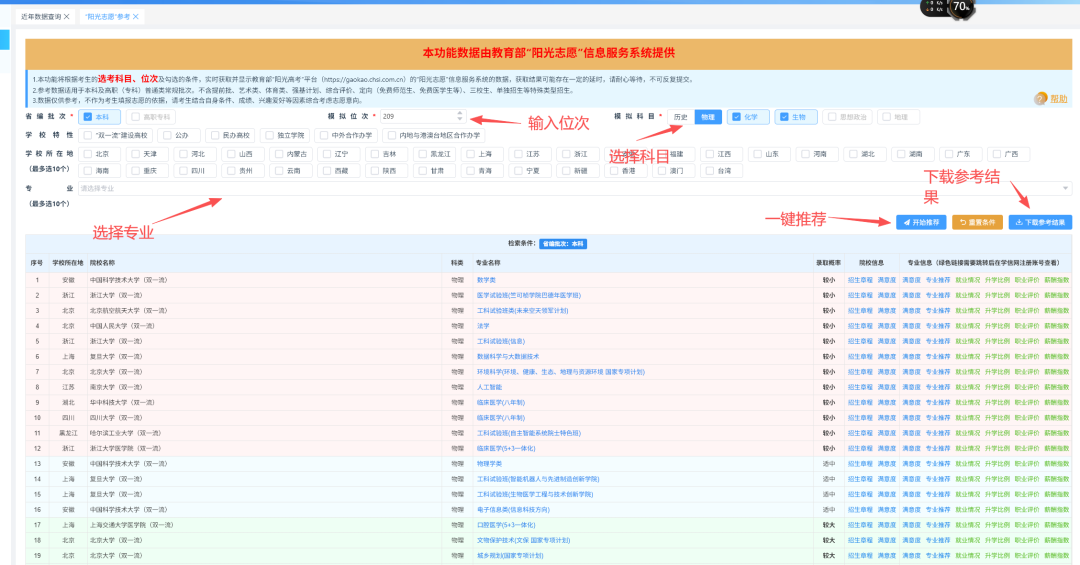Open 口腔医学(5+3一体化) major link
Viewport: 1080px width, 565px height.
click(x=506, y=525)
